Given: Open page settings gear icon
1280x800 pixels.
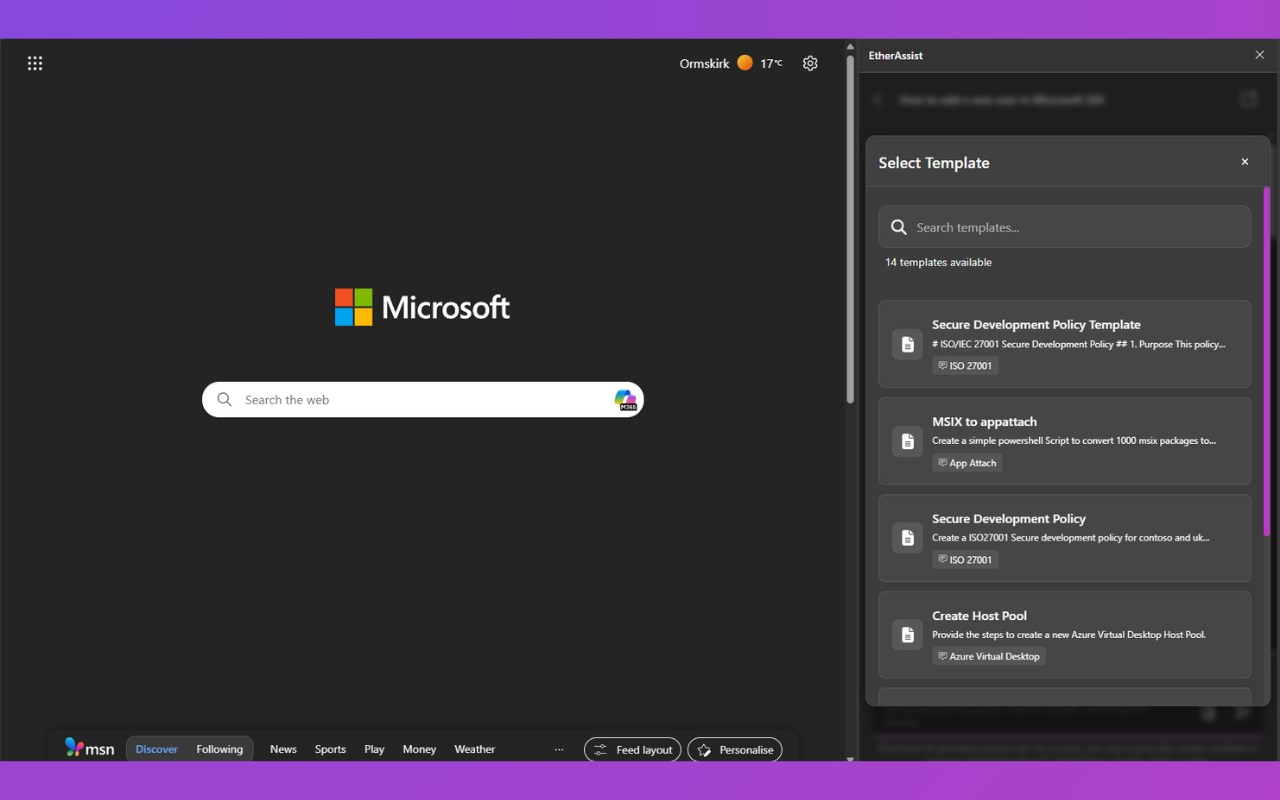Looking at the screenshot, I should (810, 63).
